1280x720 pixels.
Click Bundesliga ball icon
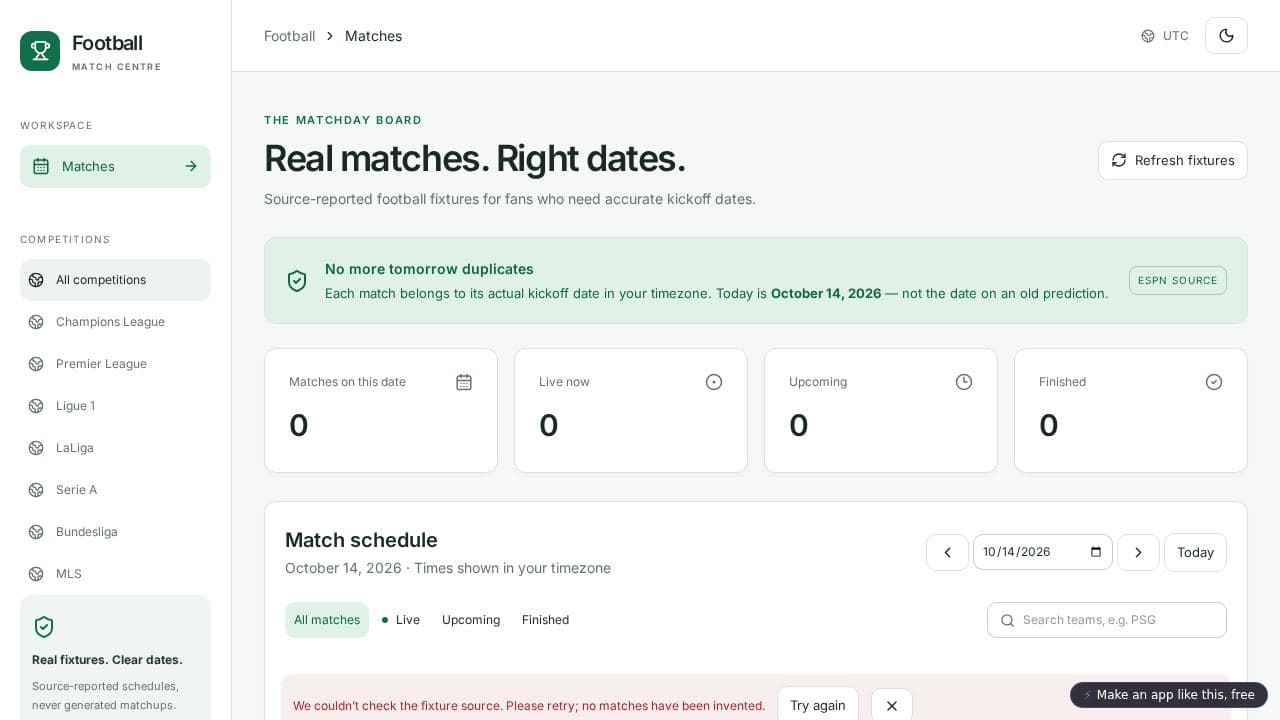pos(36,532)
